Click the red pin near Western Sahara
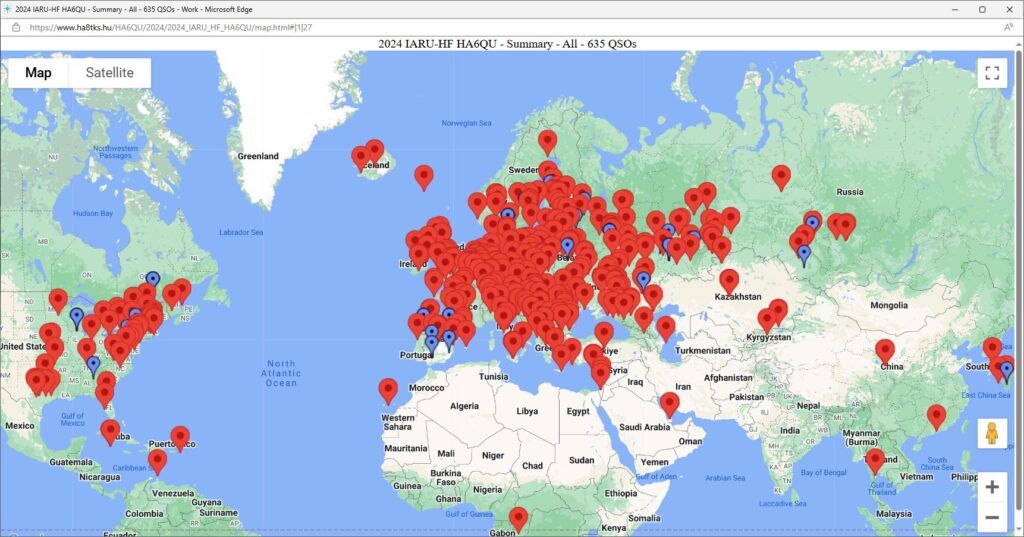 click(x=388, y=390)
